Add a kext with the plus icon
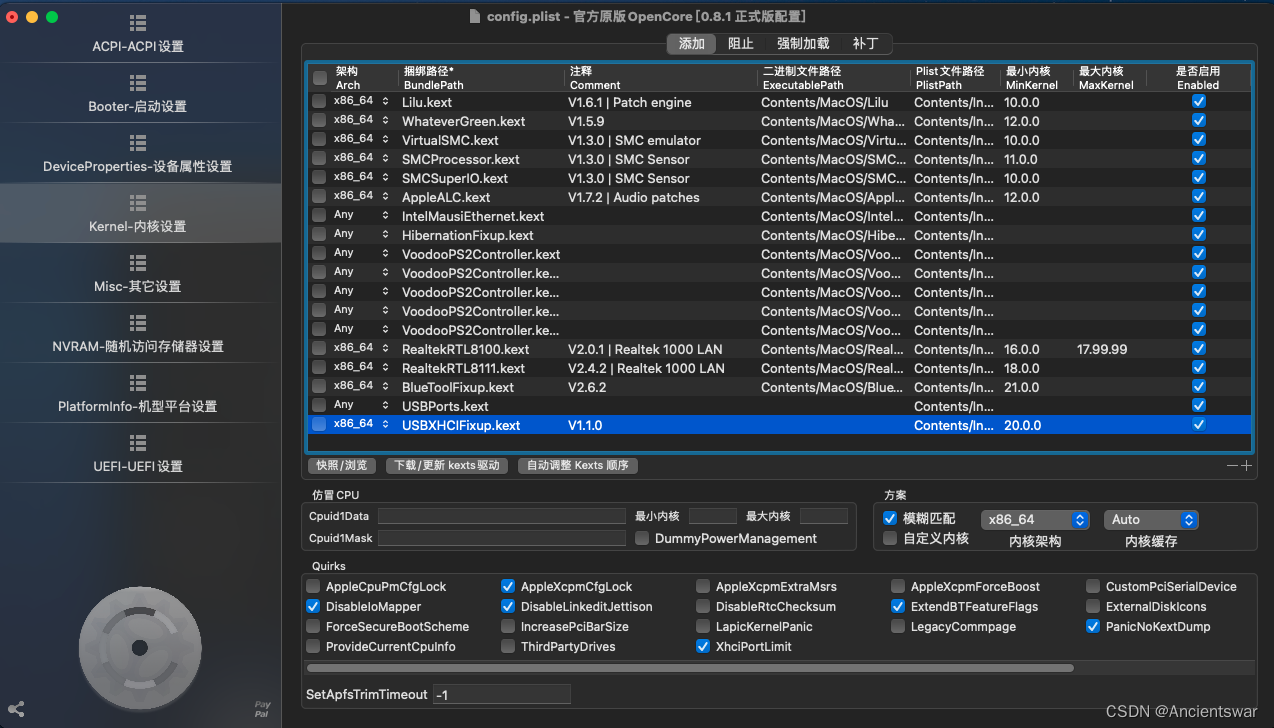This screenshot has width=1274, height=728. tap(1246, 466)
